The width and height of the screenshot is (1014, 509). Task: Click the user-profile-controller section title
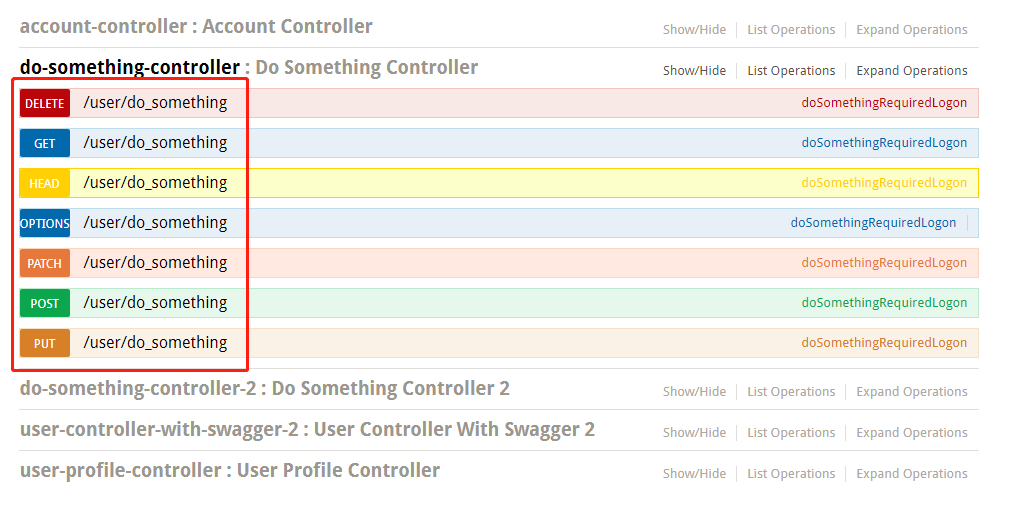pyautogui.click(x=230, y=470)
